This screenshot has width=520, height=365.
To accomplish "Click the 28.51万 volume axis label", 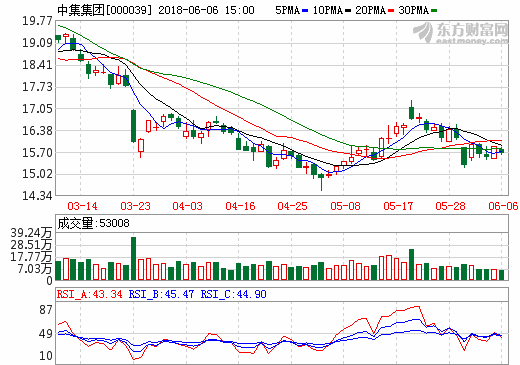I will pos(32,245).
